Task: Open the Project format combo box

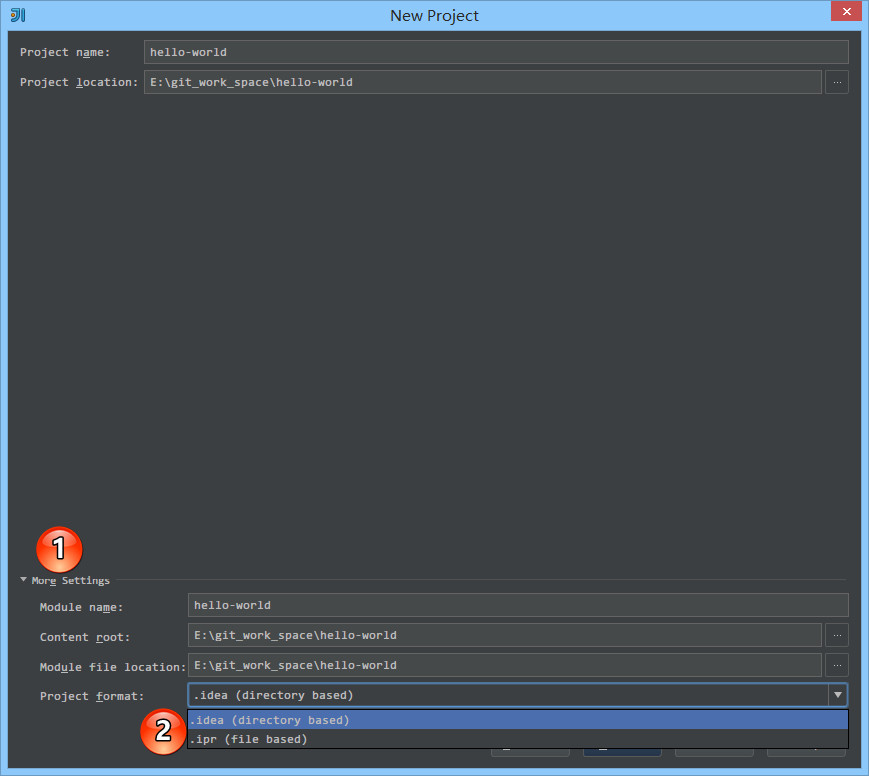Action: pos(506,695)
